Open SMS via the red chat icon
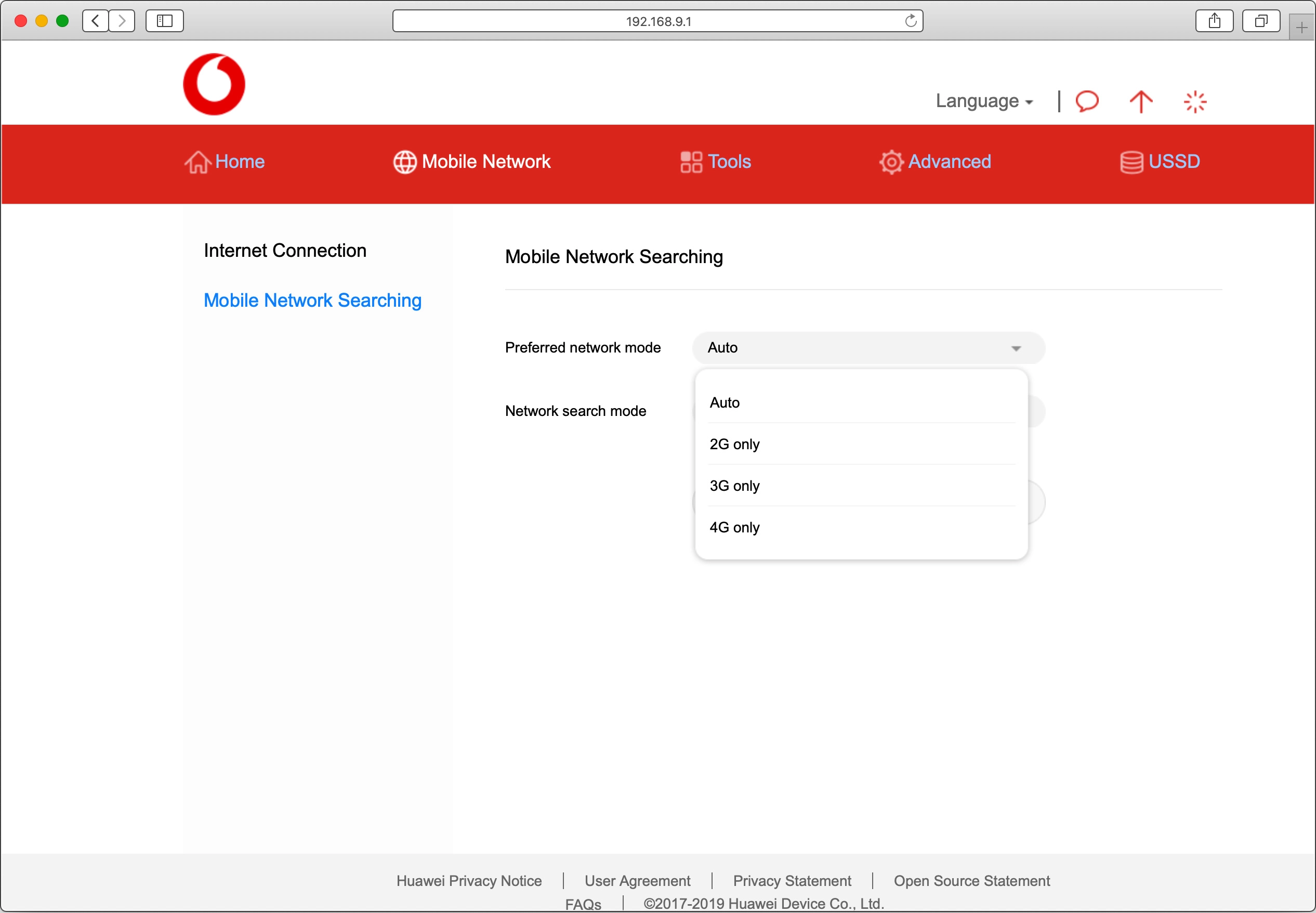Image resolution: width=1316 pixels, height=913 pixels. [x=1086, y=101]
